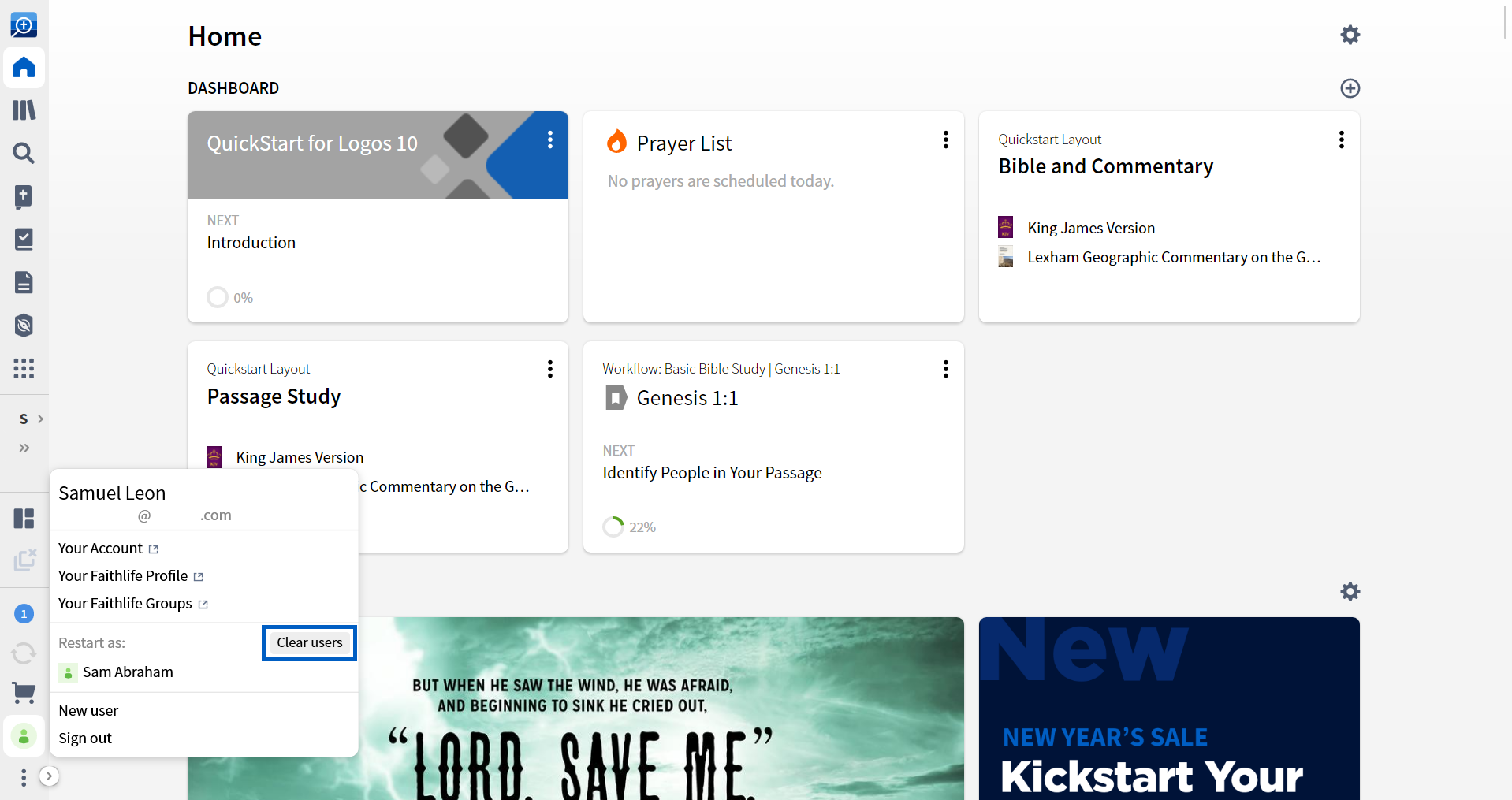Expand the sidebar with round arrow button

pos(49,776)
